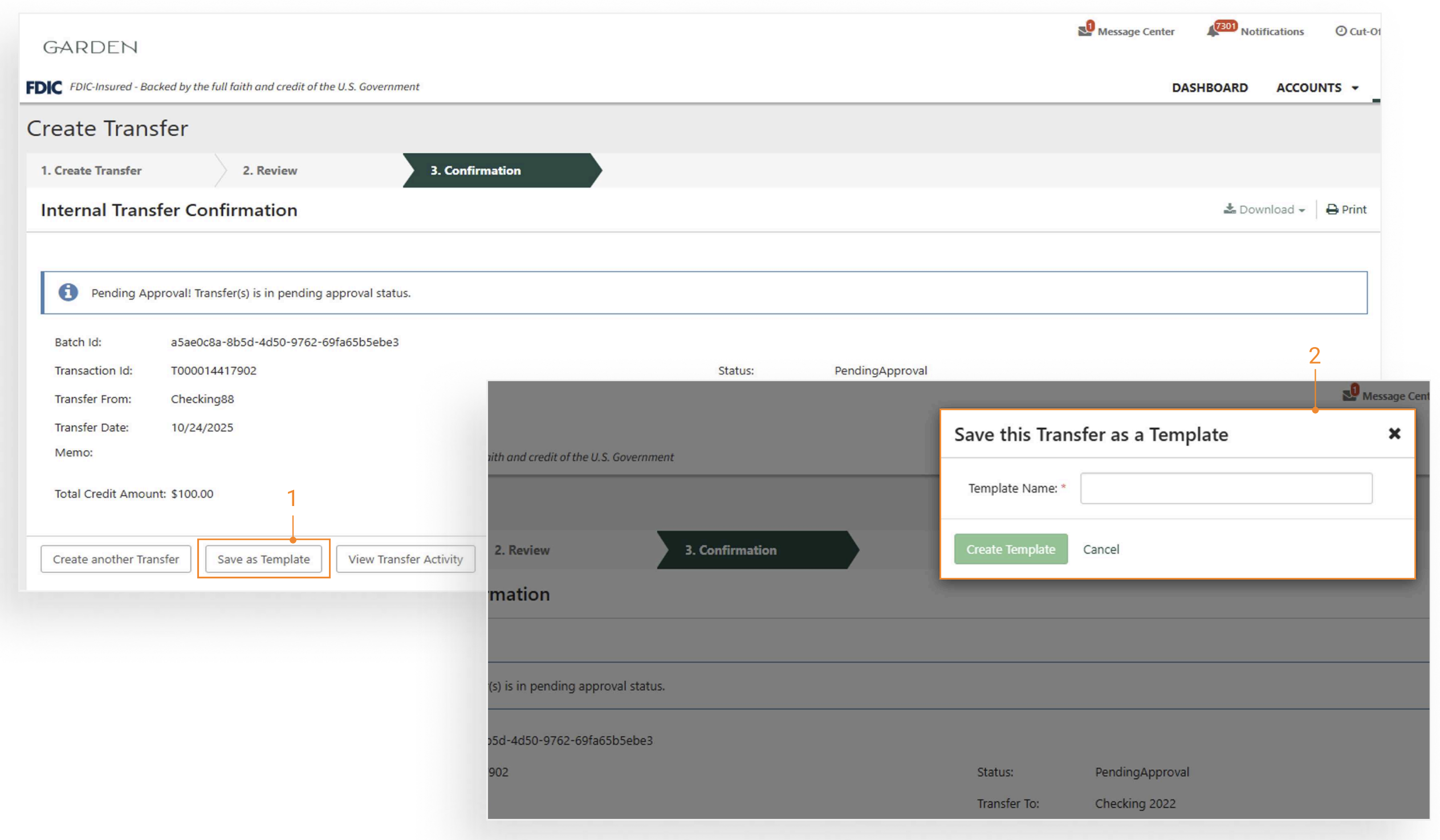1440x840 pixels.
Task: Click the green Create Template button
Action: tap(1010, 549)
